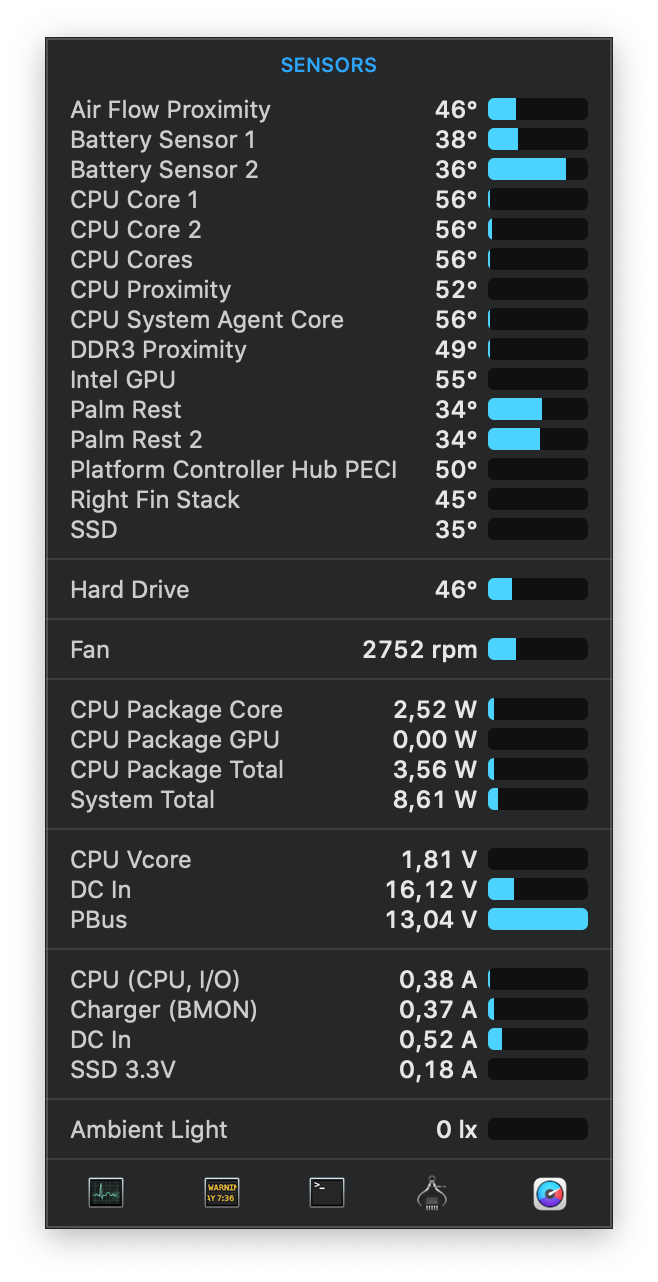The image size is (658, 1282).
Task: Click the SENSORS panel header
Action: pos(329,65)
